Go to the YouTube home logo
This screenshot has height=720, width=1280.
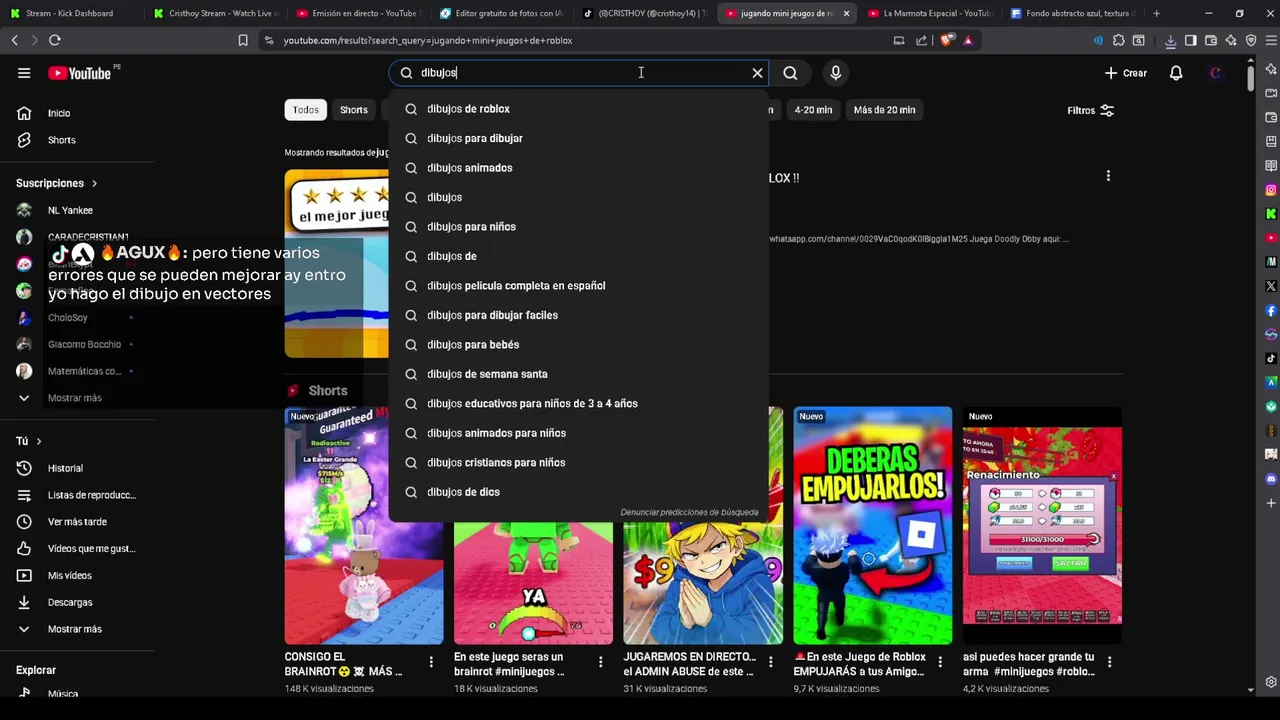pyautogui.click(x=80, y=73)
